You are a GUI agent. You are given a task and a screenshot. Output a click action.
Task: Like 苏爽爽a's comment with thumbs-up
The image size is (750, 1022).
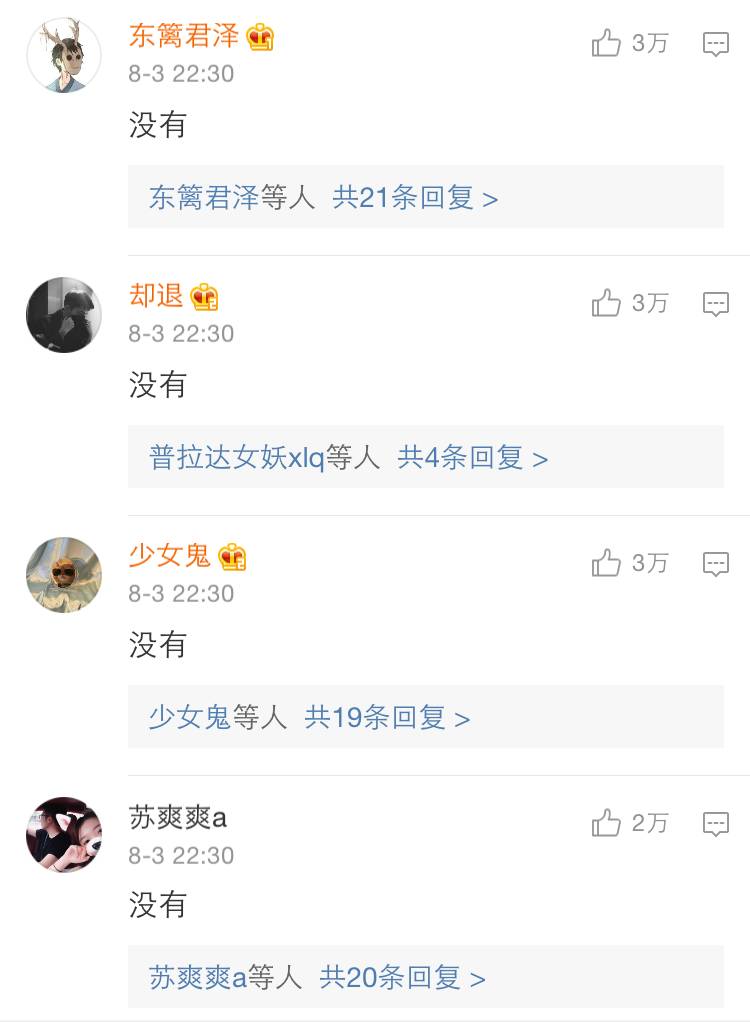point(606,823)
